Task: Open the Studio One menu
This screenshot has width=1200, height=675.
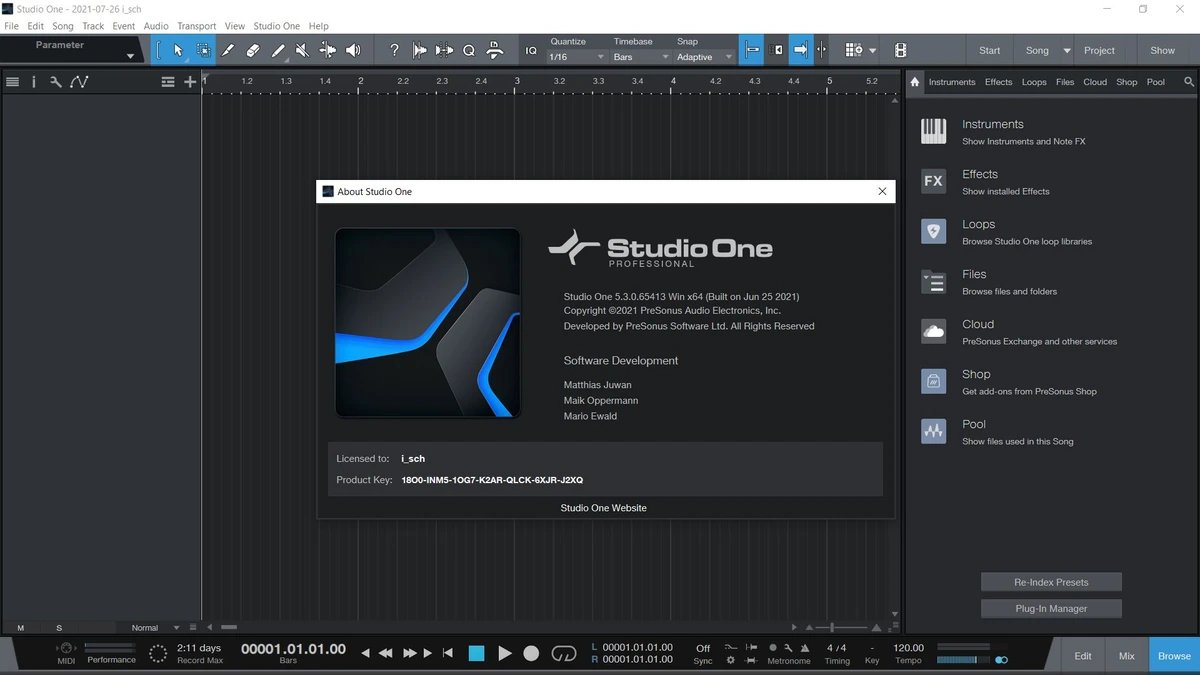Action: [x=276, y=26]
